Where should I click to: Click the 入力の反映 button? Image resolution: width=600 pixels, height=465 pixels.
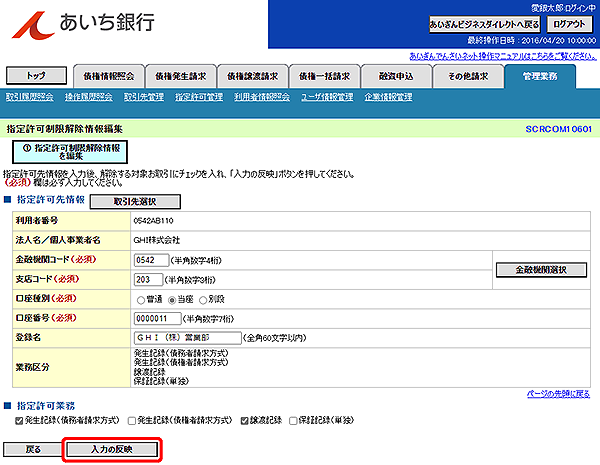(112, 450)
